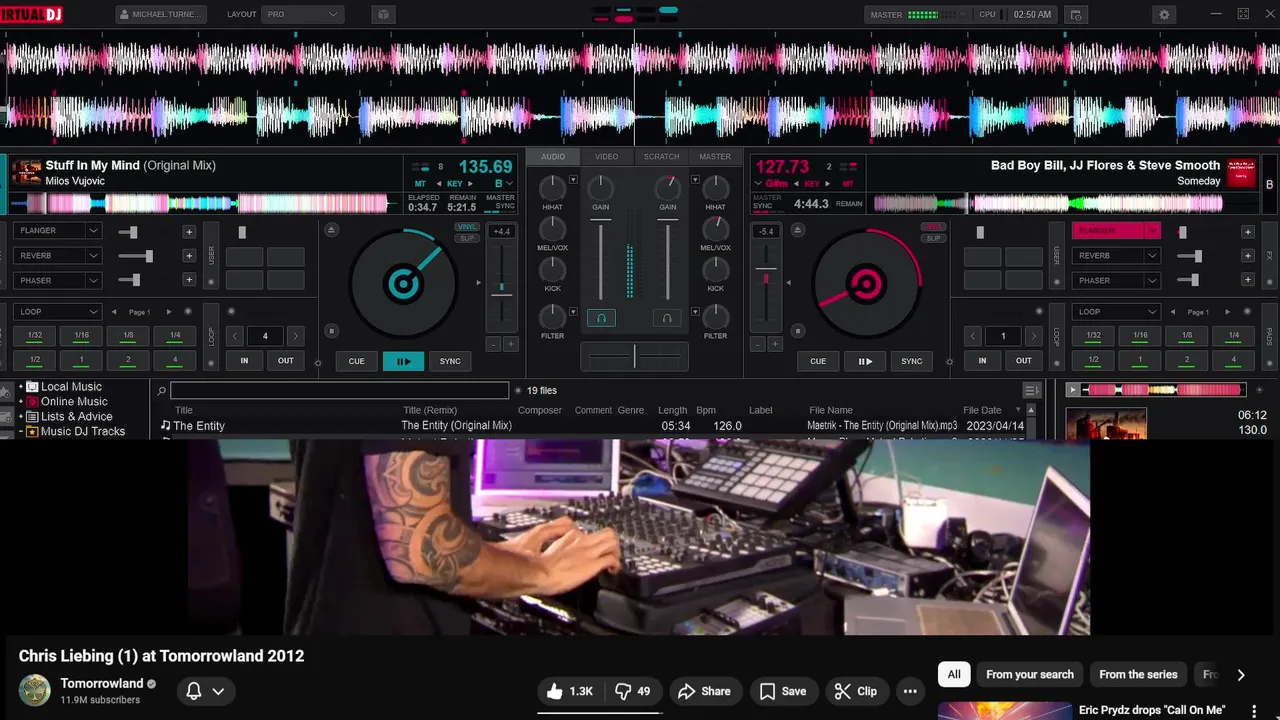Dislike the Tomorrowland video
The image size is (1280, 720).
point(632,691)
